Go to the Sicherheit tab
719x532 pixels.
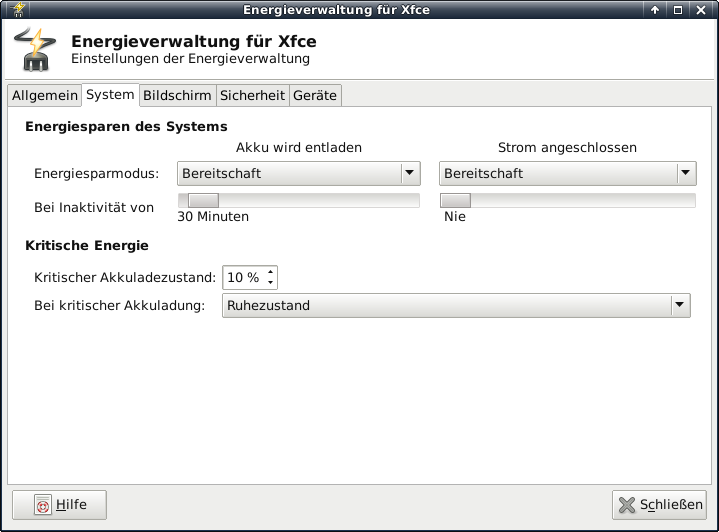click(252, 95)
